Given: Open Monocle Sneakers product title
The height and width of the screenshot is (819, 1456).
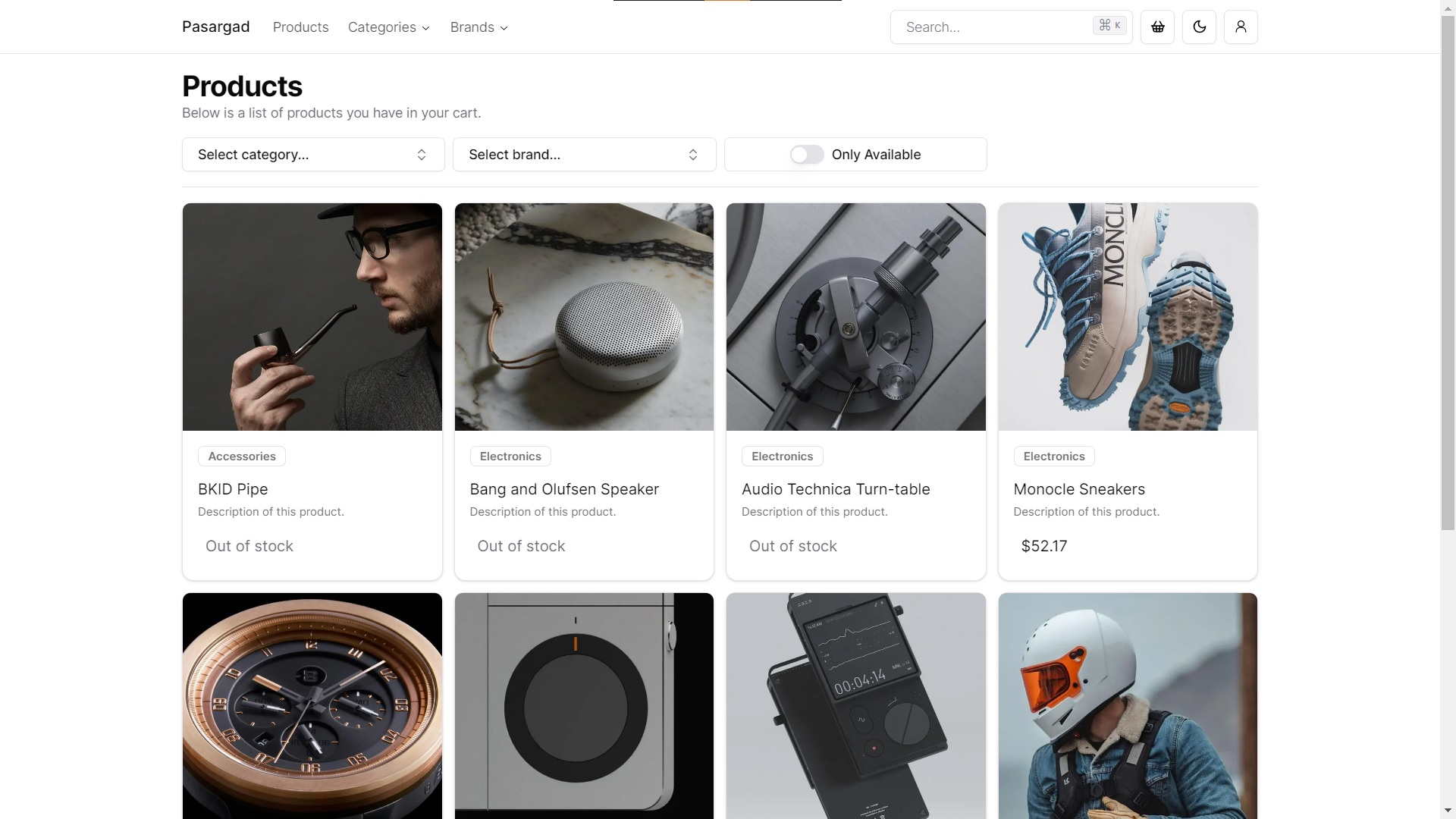Looking at the screenshot, I should [x=1078, y=489].
